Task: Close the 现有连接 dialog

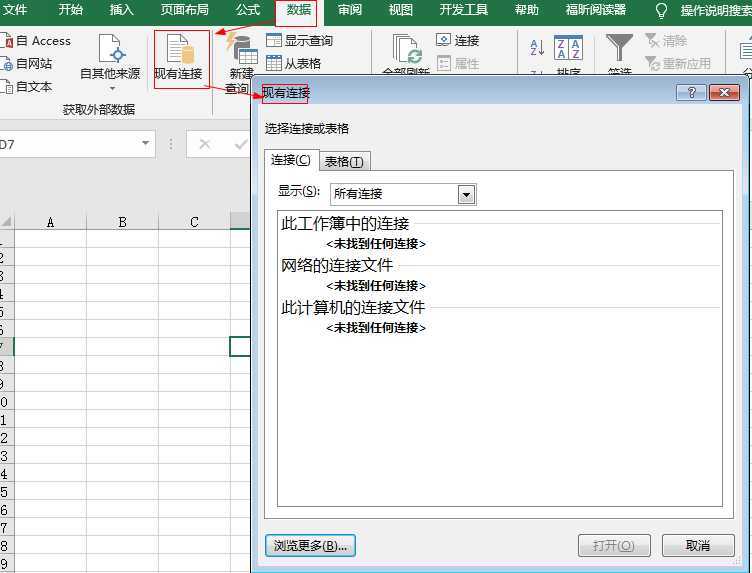Action: tap(724, 92)
